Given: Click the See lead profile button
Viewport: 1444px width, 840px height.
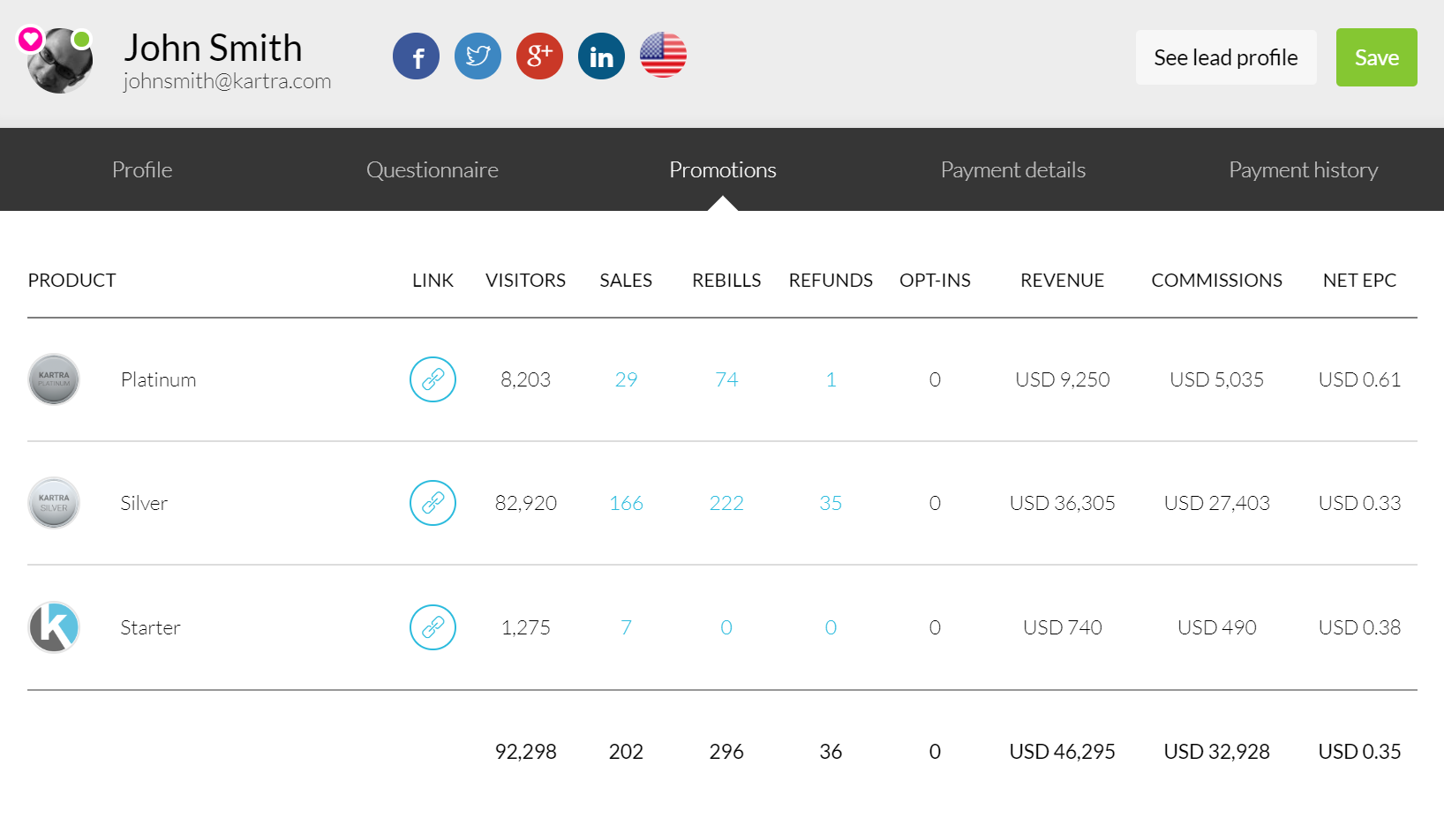Looking at the screenshot, I should (1225, 57).
